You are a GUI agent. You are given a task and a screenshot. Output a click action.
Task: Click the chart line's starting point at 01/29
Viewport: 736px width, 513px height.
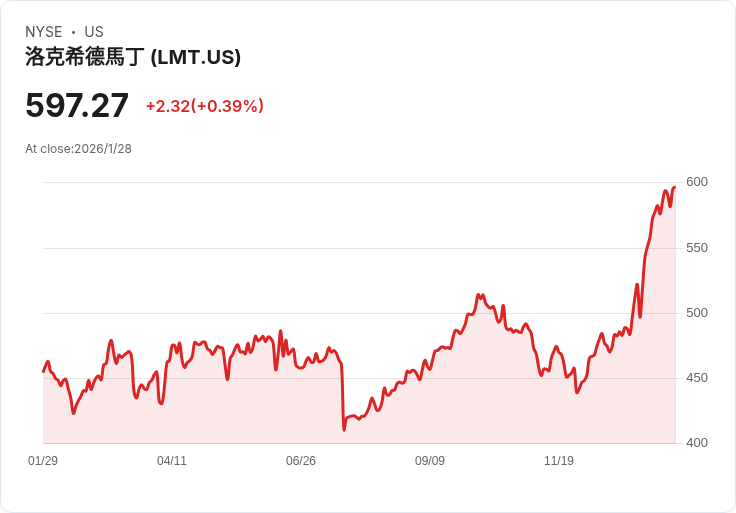44,371
